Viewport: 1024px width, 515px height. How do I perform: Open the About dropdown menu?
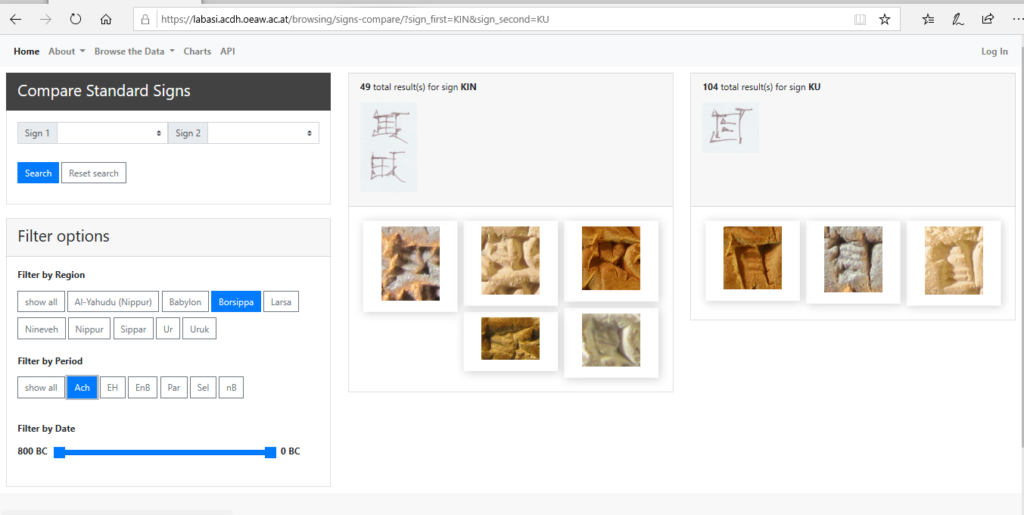67,52
